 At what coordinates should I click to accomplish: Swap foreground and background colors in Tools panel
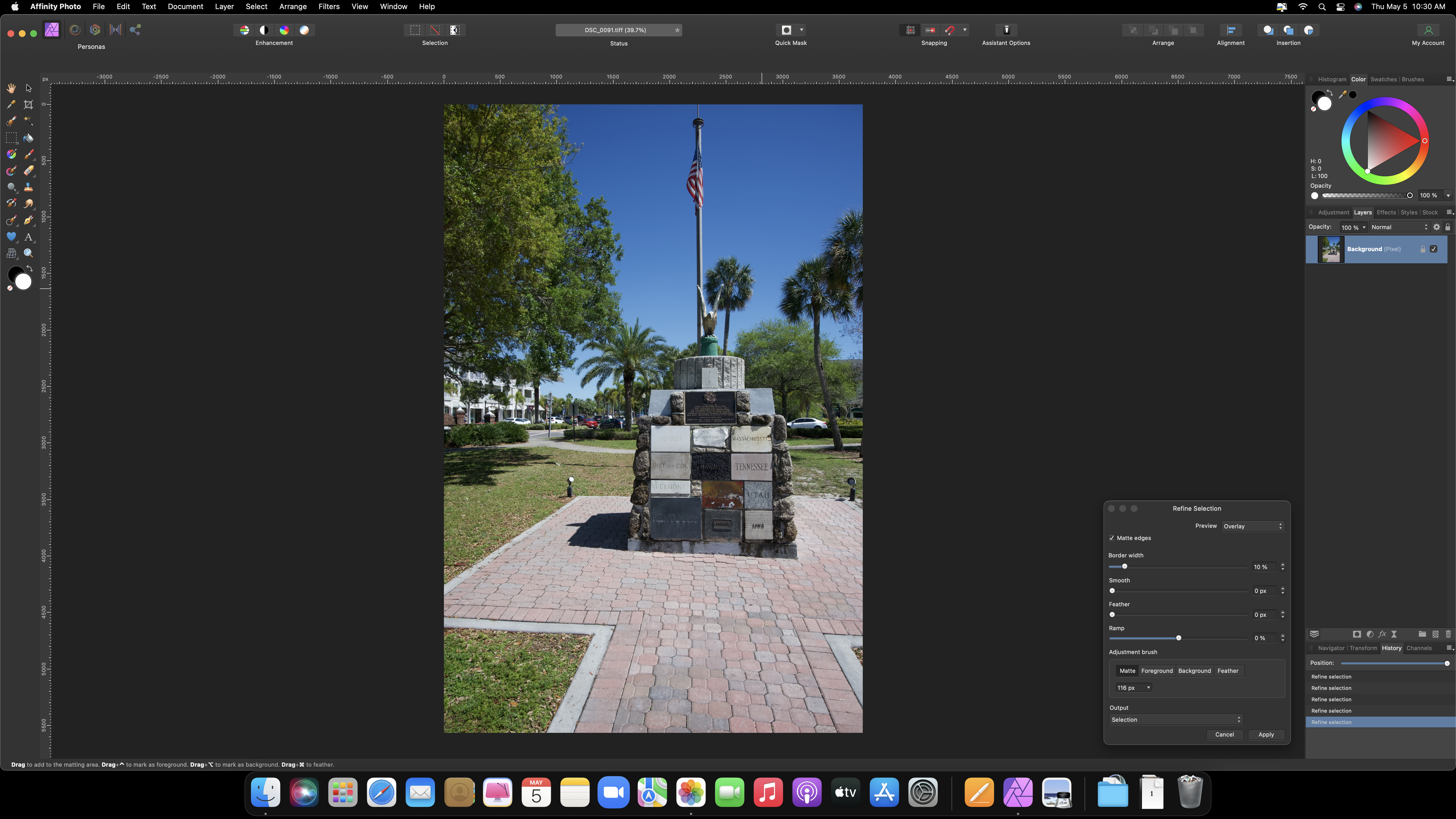tap(29, 268)
